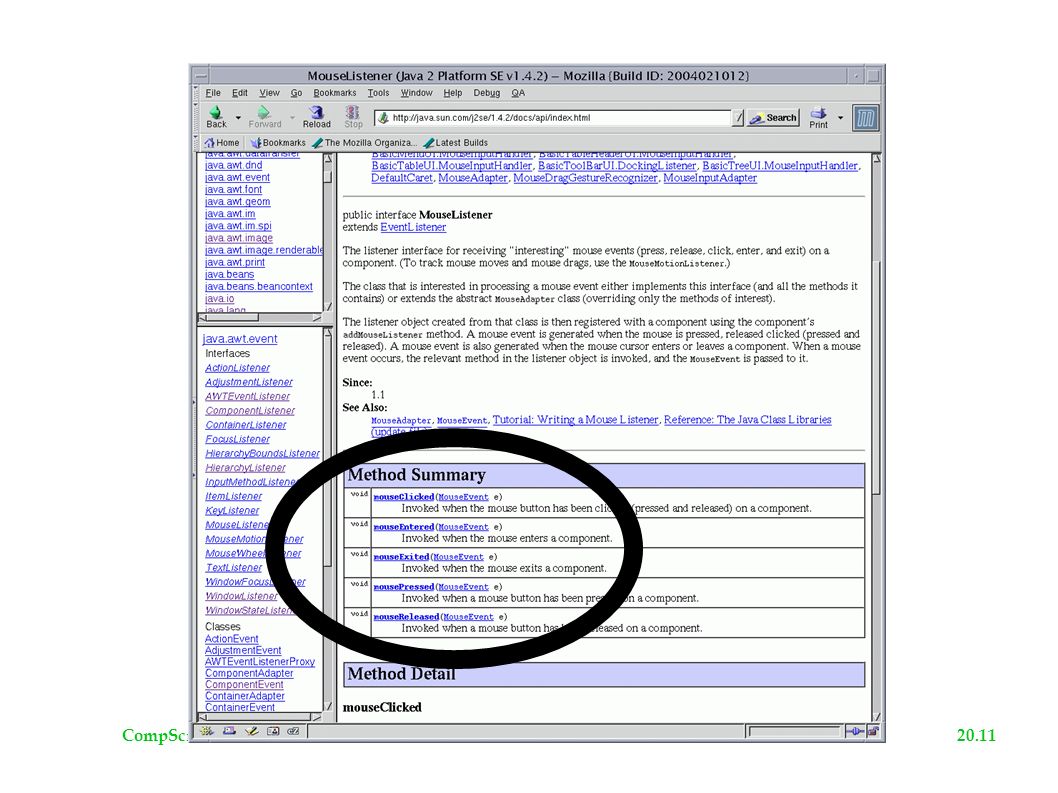Open the Edit menu
This screenshot has width=1058, height=793.
pos(240,93)
